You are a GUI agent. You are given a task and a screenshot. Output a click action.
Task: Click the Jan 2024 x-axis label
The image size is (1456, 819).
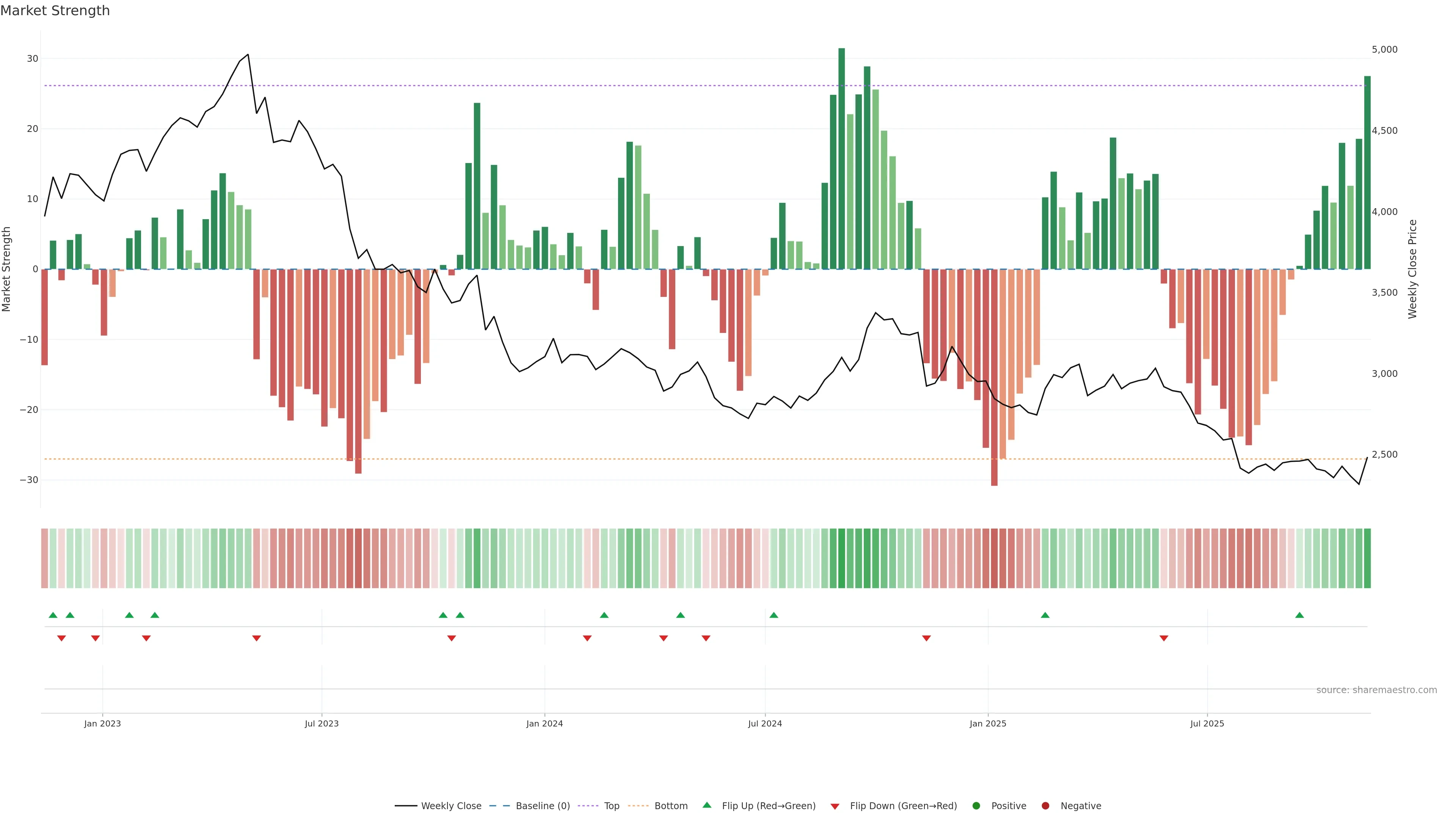(544, 723)
